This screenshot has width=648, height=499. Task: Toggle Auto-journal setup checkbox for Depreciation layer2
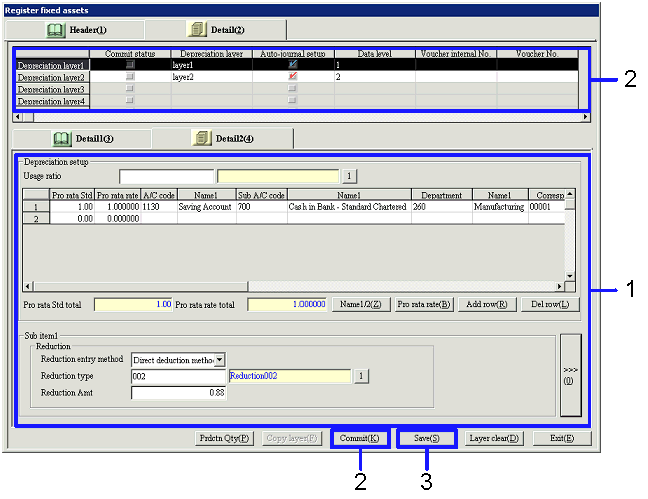coord(292,76)
